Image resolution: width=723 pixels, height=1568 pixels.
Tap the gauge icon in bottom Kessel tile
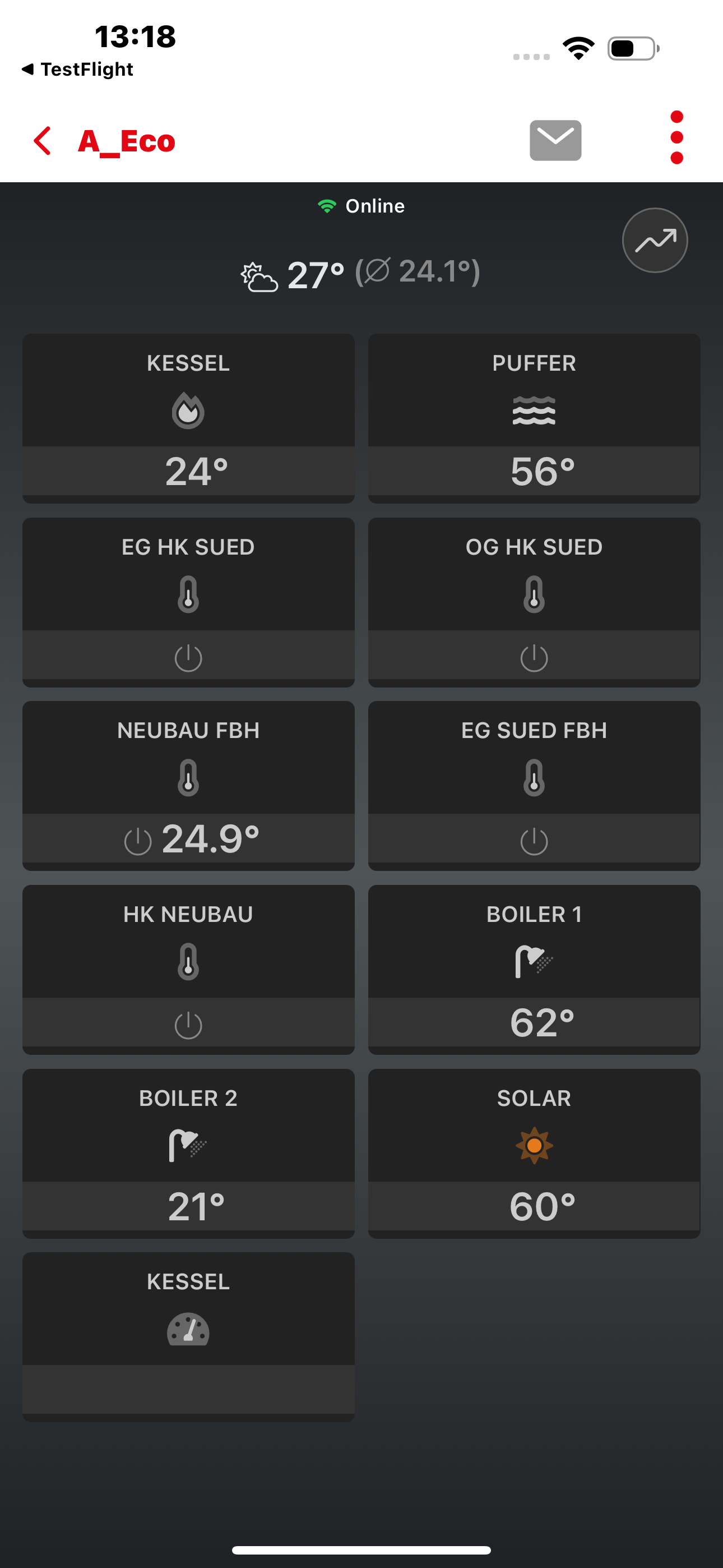[x=188, y=1330]
